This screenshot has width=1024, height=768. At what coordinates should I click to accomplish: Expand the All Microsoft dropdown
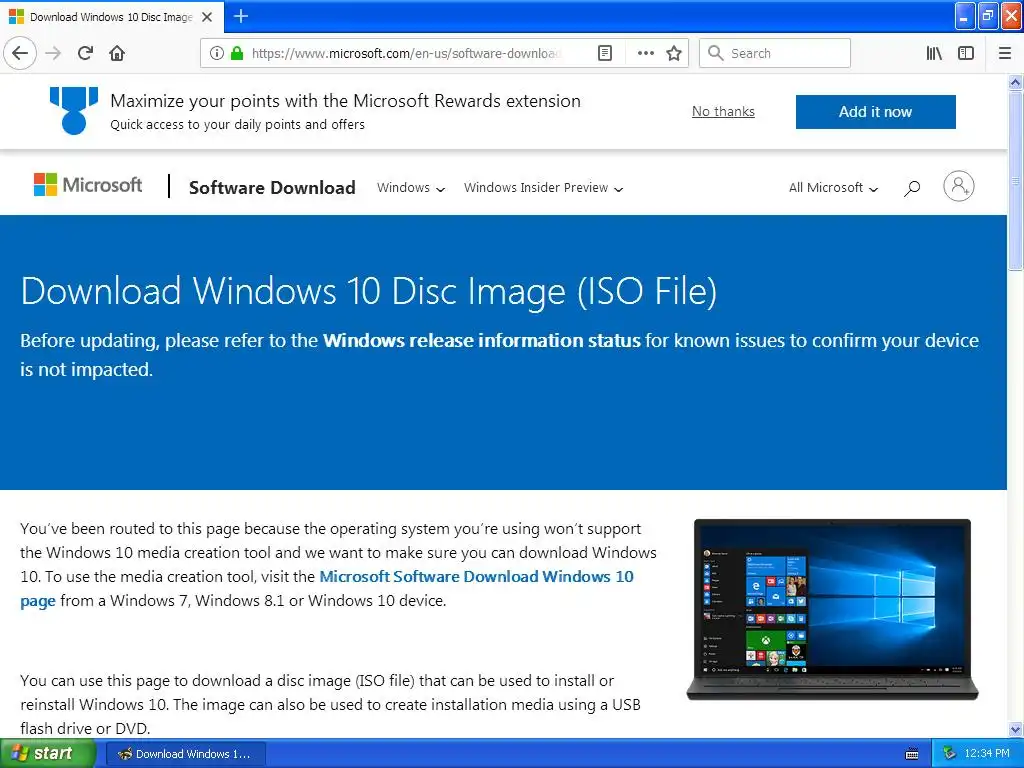(833, 188)
